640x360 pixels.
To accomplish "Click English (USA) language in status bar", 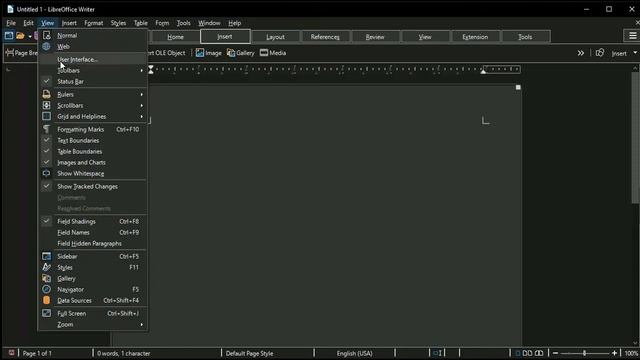I will [354, 353].
